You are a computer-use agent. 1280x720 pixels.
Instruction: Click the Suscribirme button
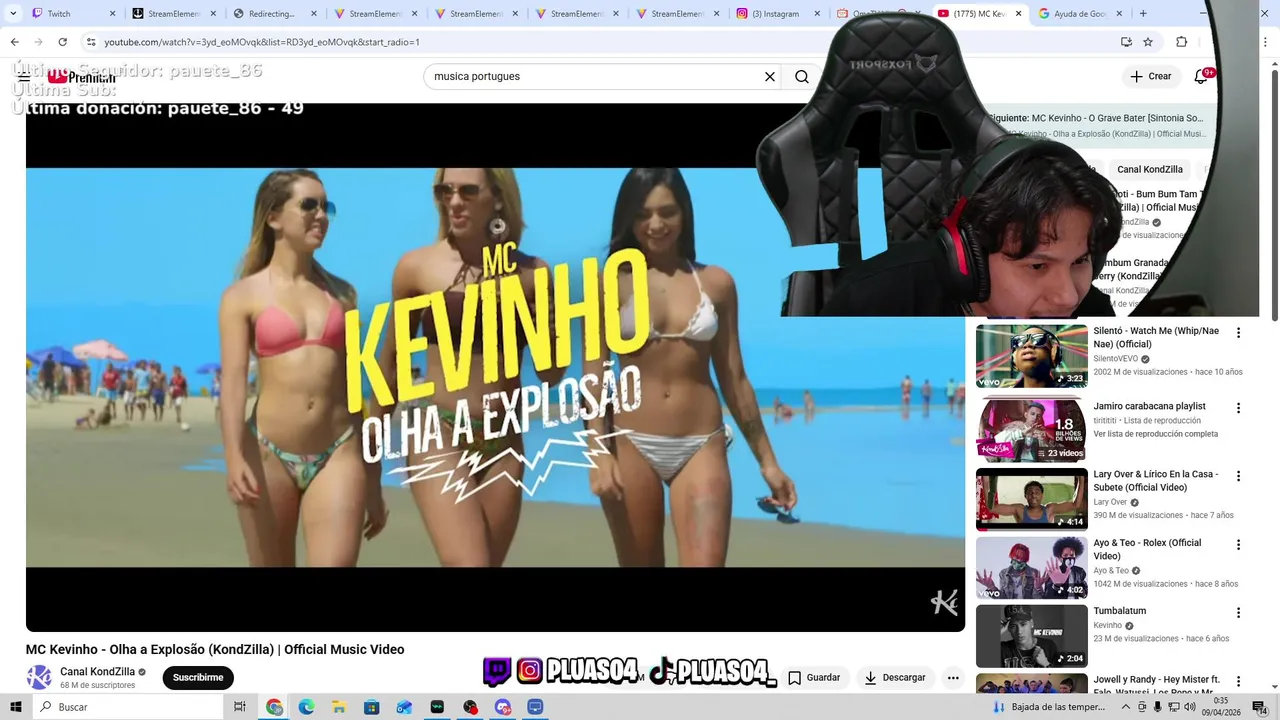tap(198, 677)
